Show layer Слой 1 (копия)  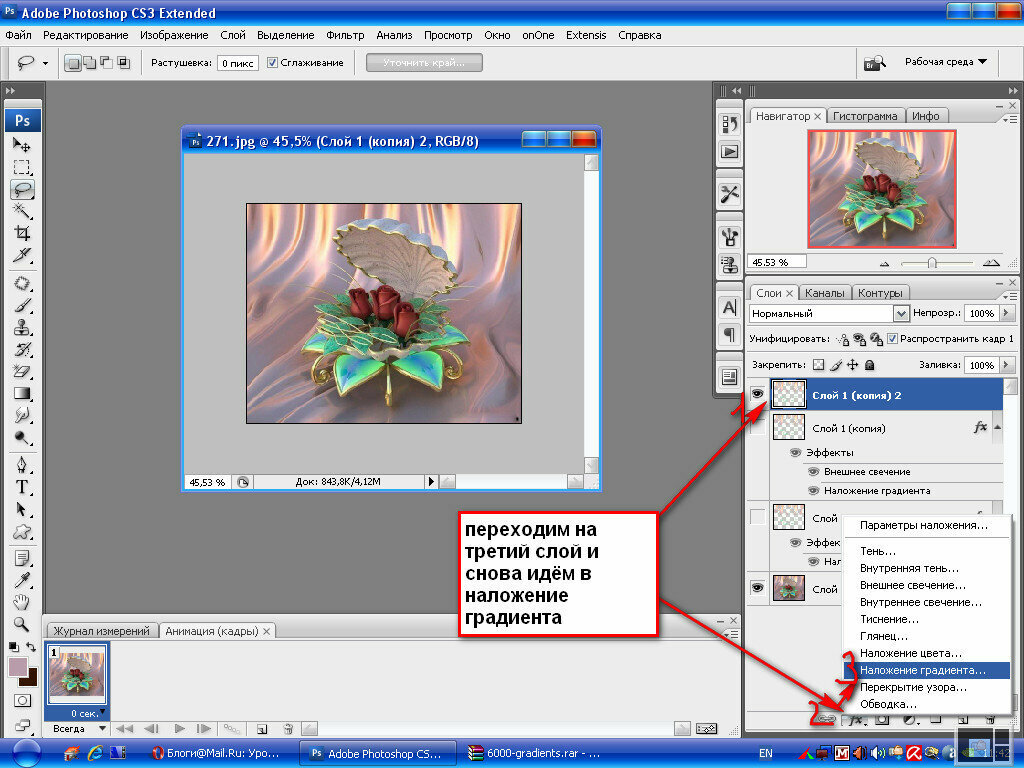coord(758,428)
